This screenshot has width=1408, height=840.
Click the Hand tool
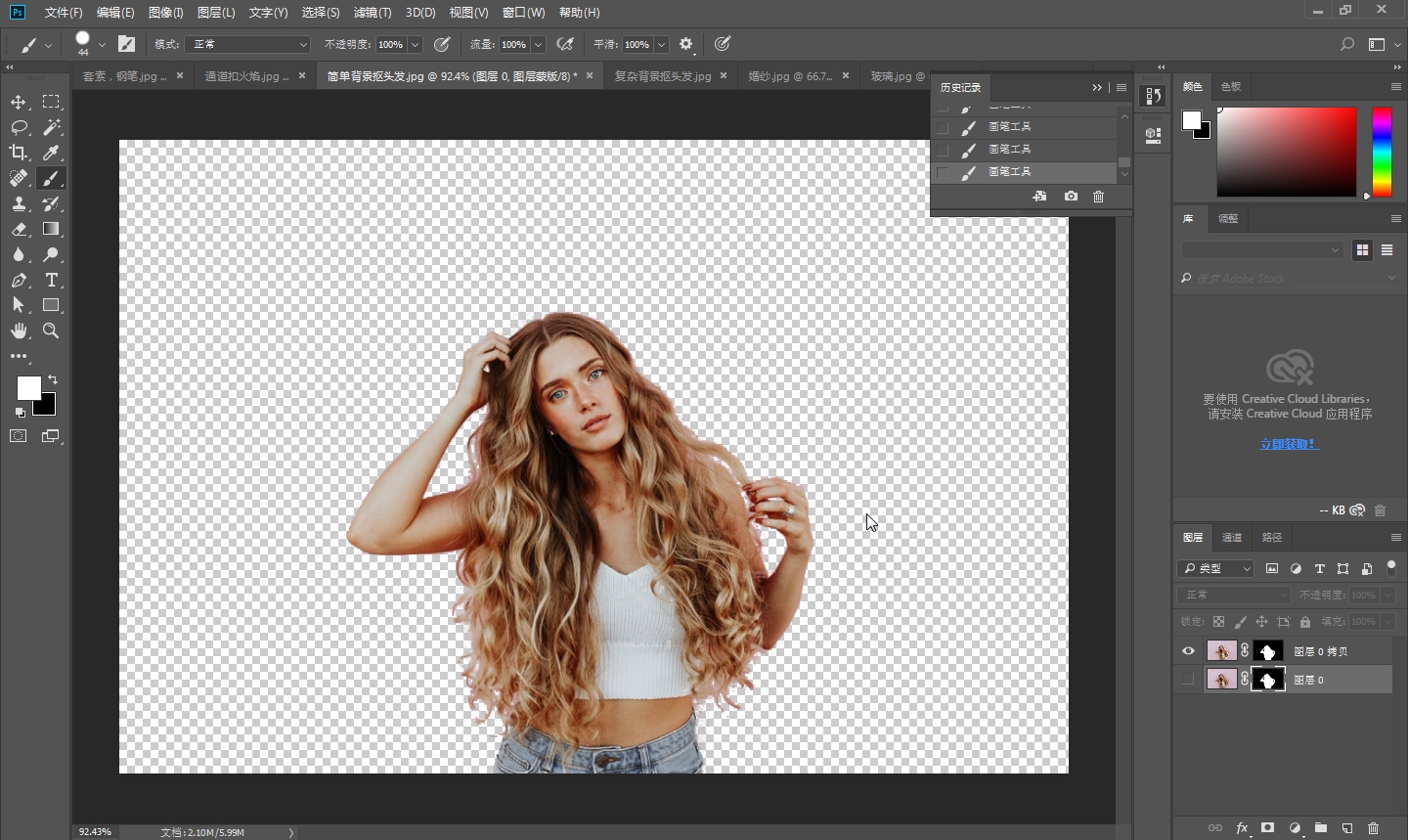[x=19, y=331]
